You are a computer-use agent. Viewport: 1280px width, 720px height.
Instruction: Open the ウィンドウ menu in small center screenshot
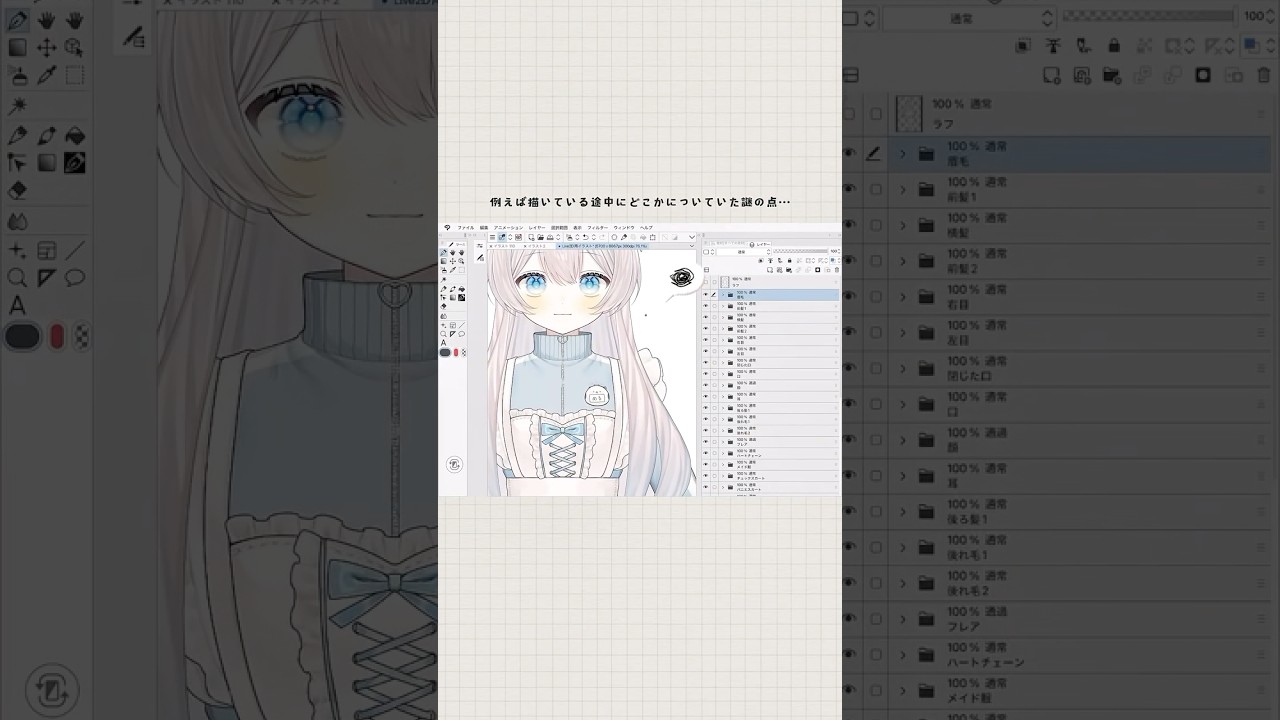(x=624, y=228)
